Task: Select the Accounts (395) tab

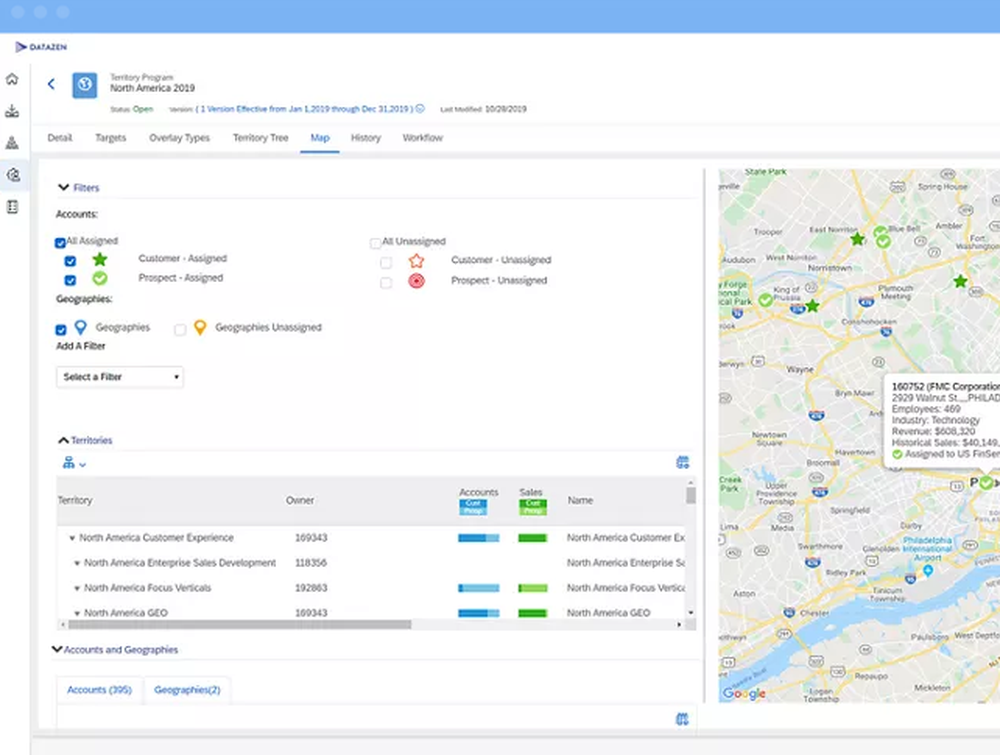Action: [x=99, y=690]
